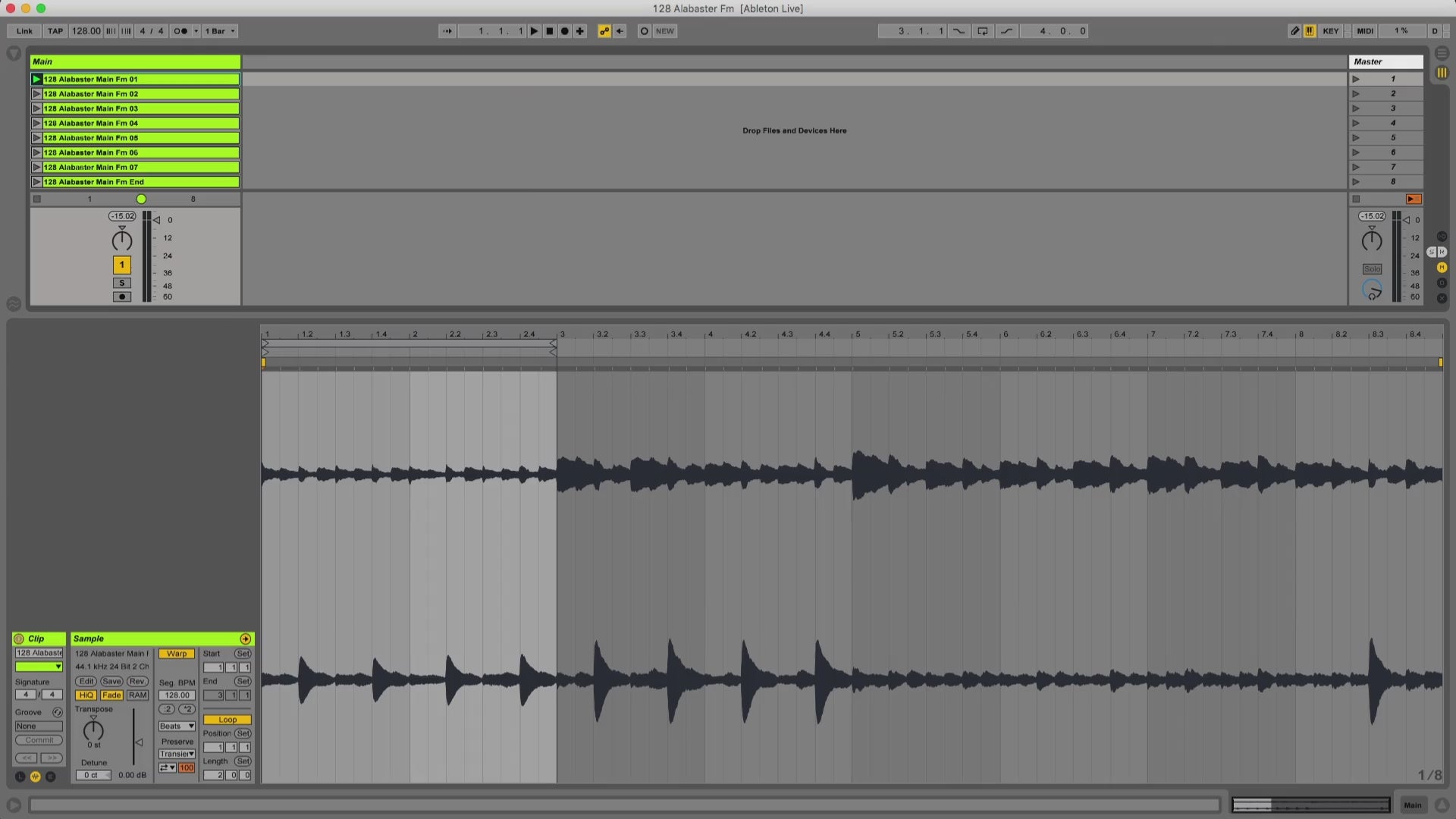Viewport: 1456px width, 819px height.
Task: Toggle the HiQ switch
Action: point(86,695)
